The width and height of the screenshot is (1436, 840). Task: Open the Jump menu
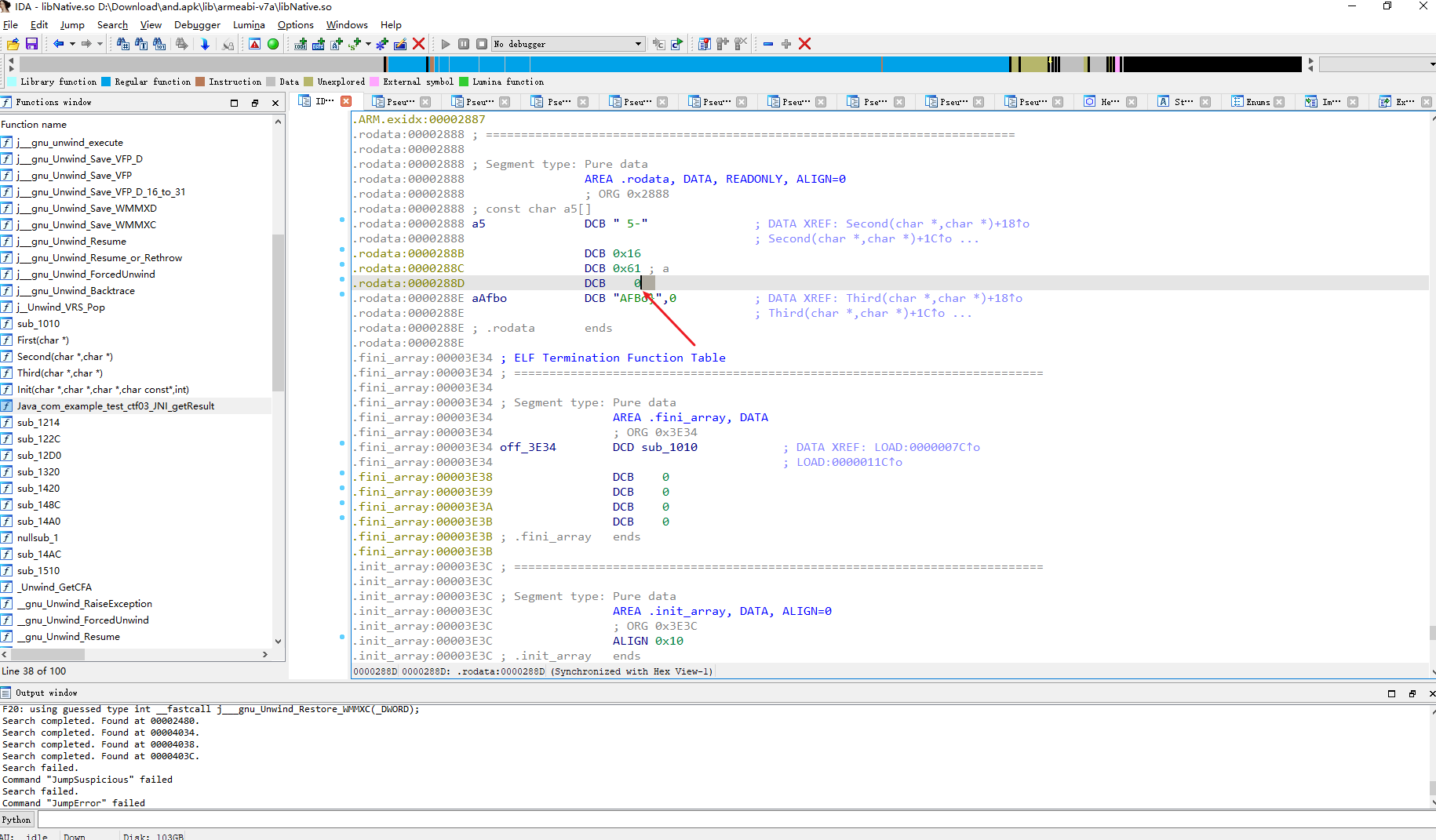pos(72,25)
